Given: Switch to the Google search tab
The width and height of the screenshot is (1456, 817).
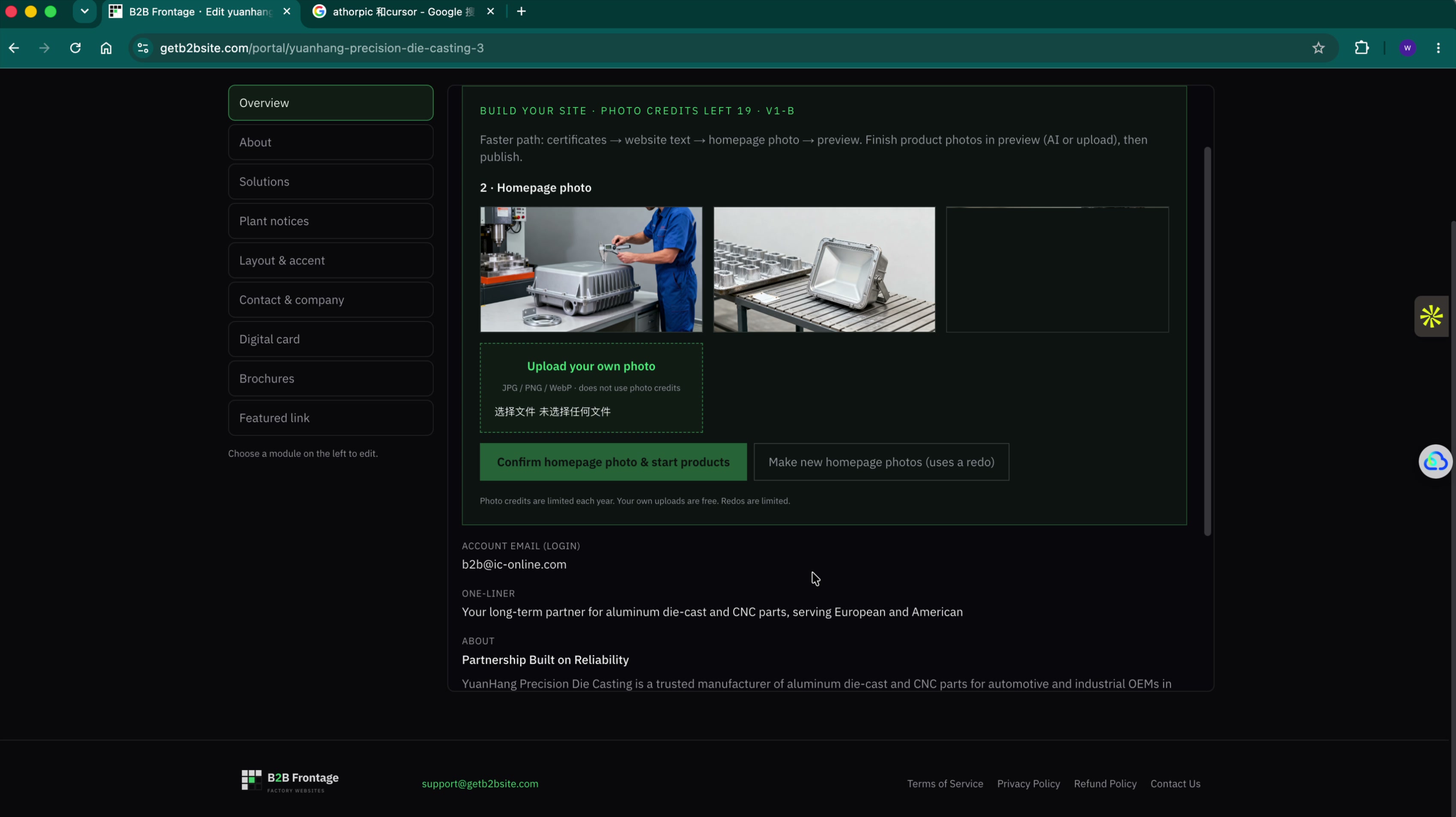Looking at the screenshot, I should [403, 11].
